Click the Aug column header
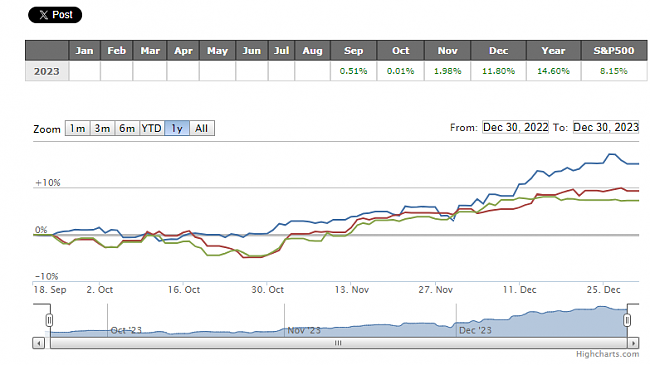The height and width of the screenshot is (365, 650). 313,51
